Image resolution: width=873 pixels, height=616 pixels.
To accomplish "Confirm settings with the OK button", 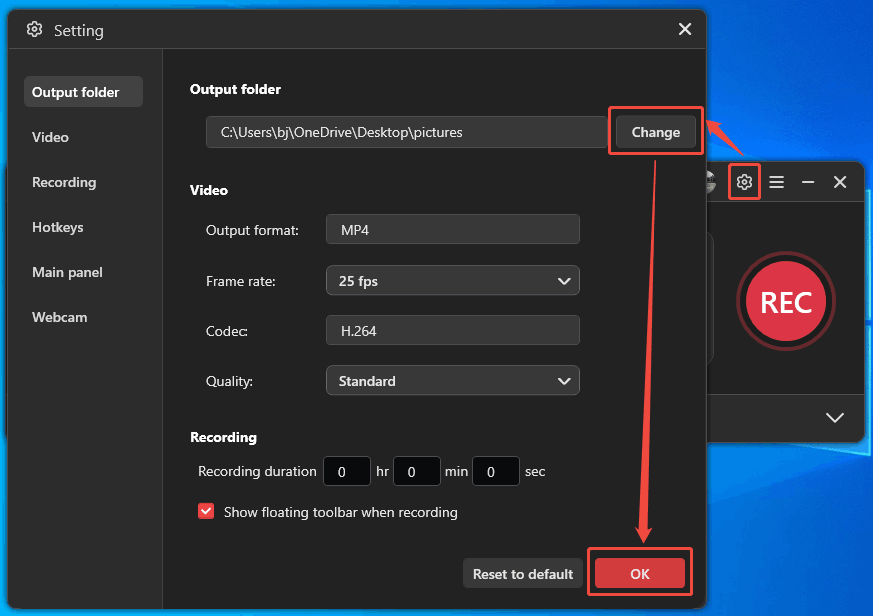I will [x=639, y=573].
